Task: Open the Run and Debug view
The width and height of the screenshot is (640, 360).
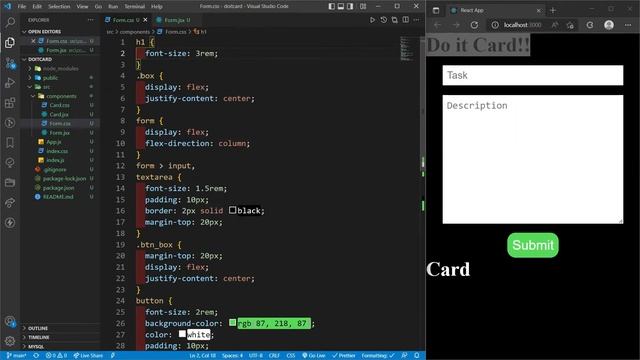Action: click(x=10, y=83)
